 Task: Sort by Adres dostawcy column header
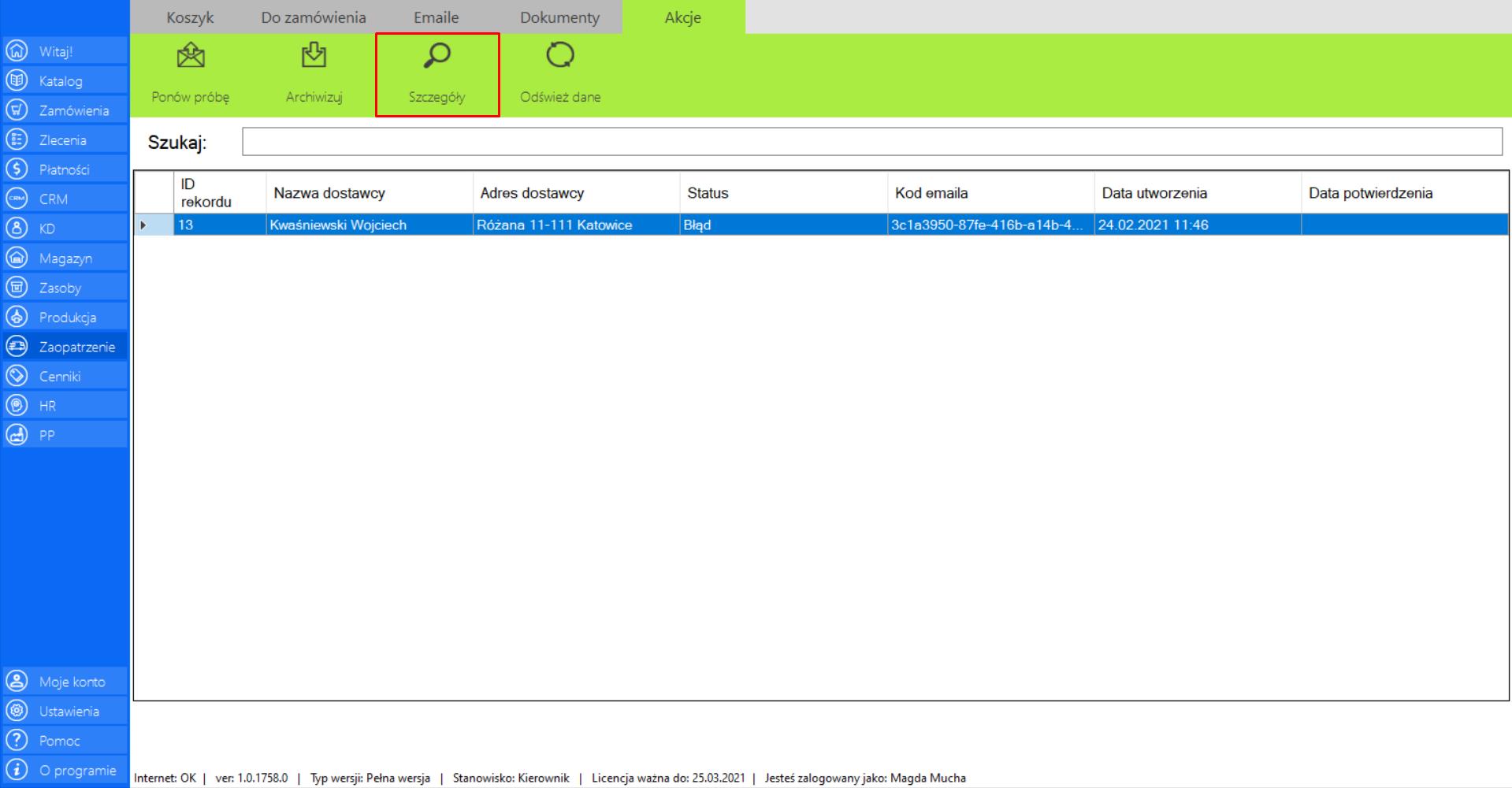pyautogui.click(x=576, y=193)
